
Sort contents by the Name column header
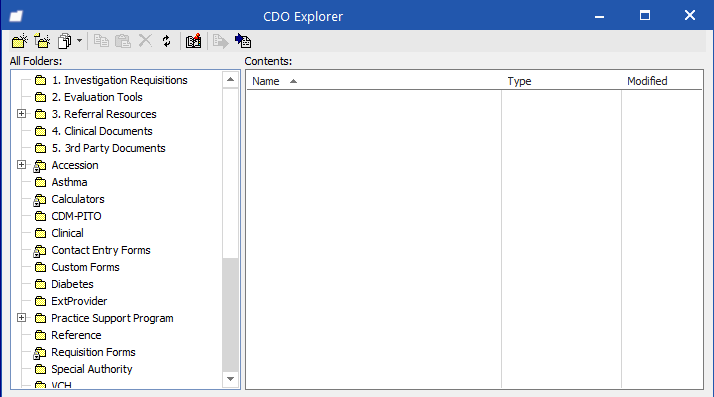(374, 81)
